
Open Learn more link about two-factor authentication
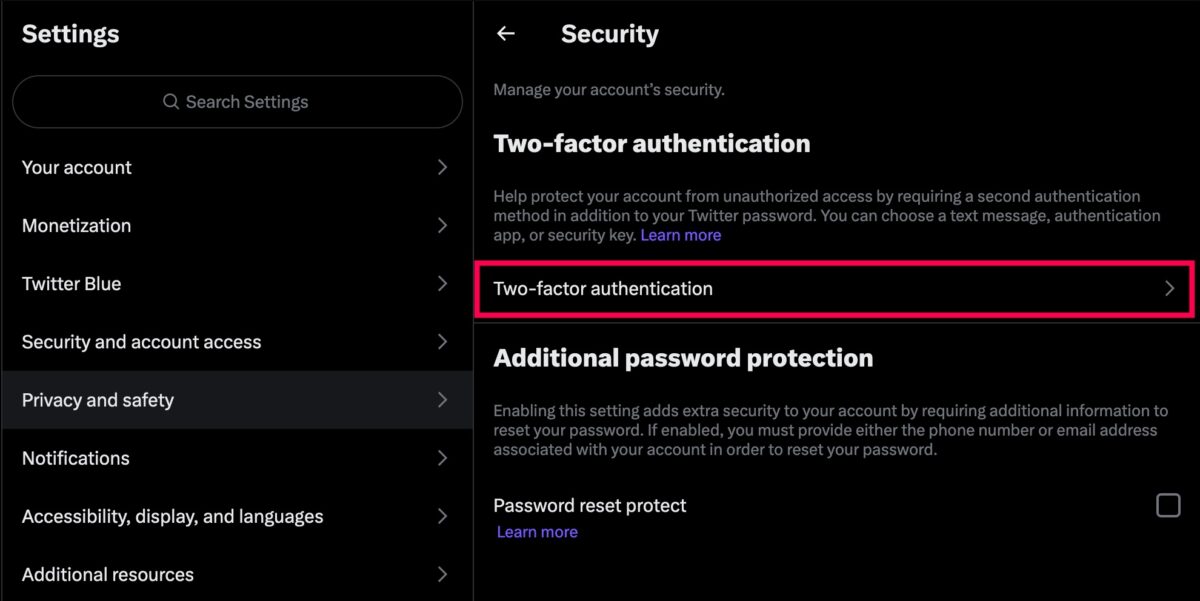coord(681,235)
